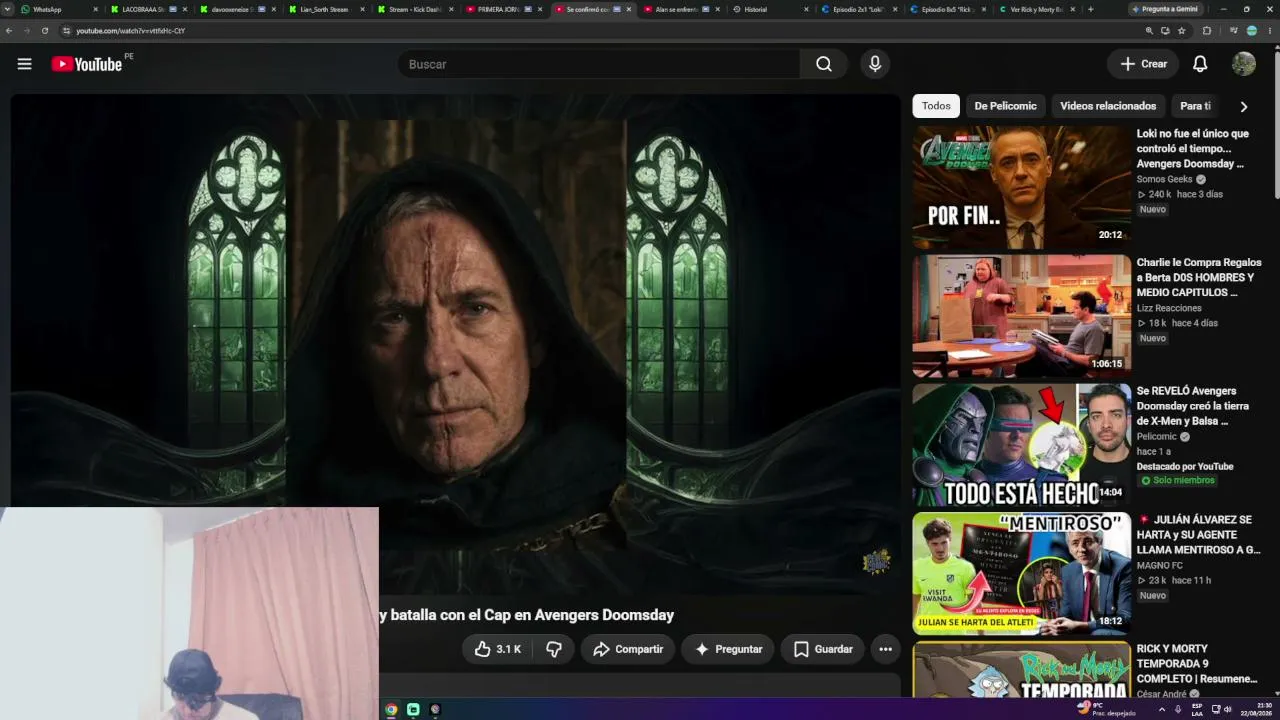Dislike the video
The height and width of the screenshot is (720, 1280).
pos(554,649)
